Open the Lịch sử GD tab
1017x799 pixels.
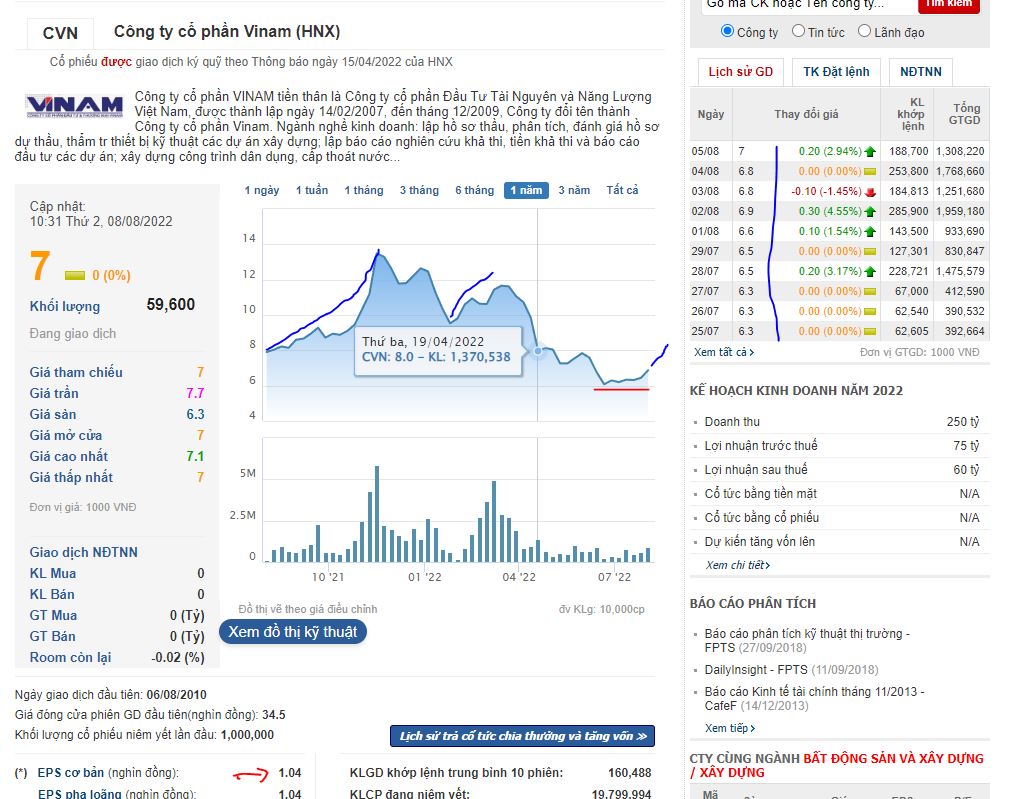741,72
